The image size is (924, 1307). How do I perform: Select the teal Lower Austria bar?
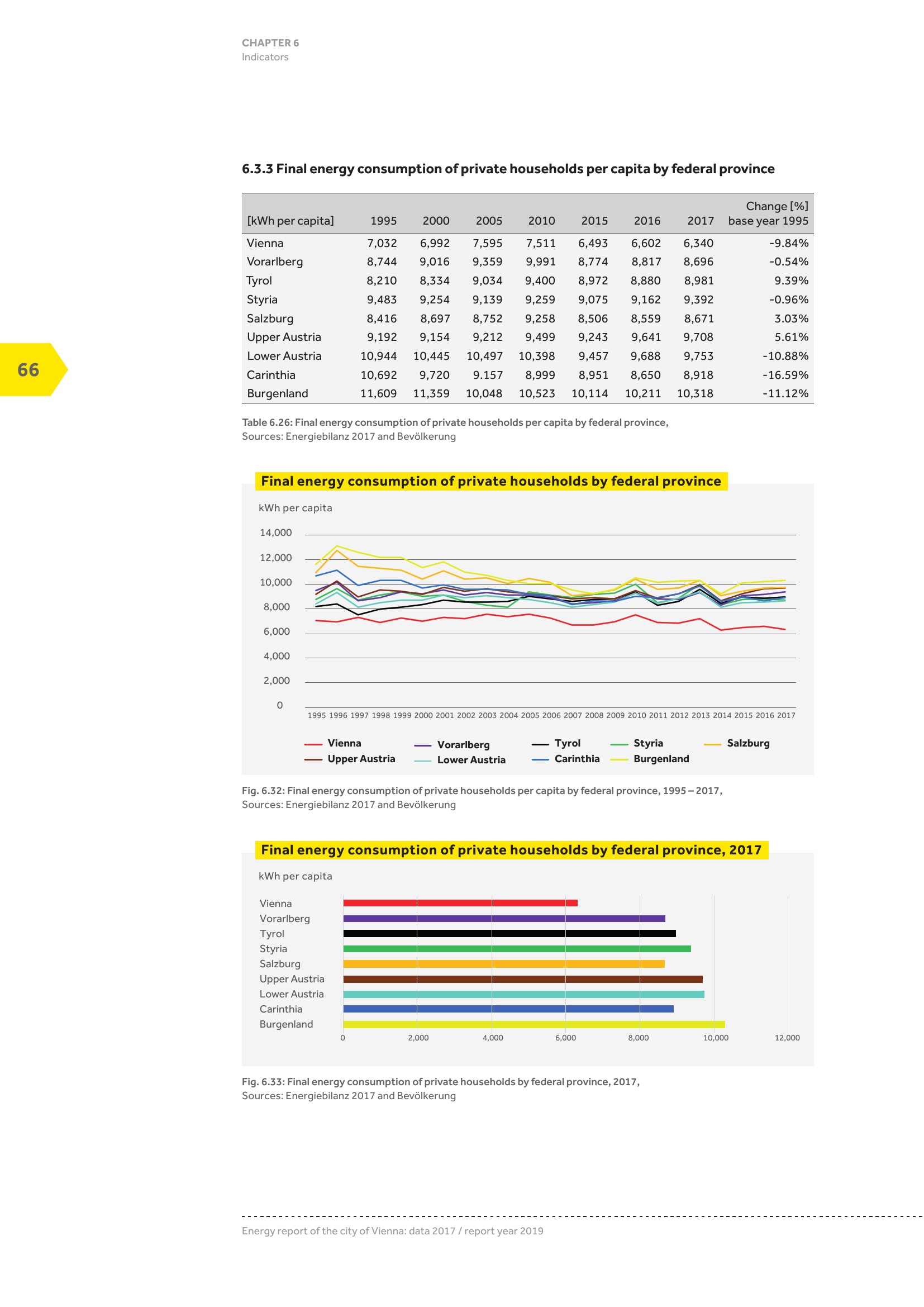point(523,994)
